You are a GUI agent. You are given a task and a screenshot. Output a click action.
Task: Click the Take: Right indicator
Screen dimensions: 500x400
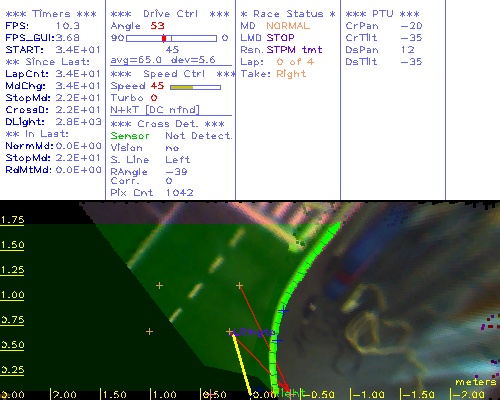point(273,74)
